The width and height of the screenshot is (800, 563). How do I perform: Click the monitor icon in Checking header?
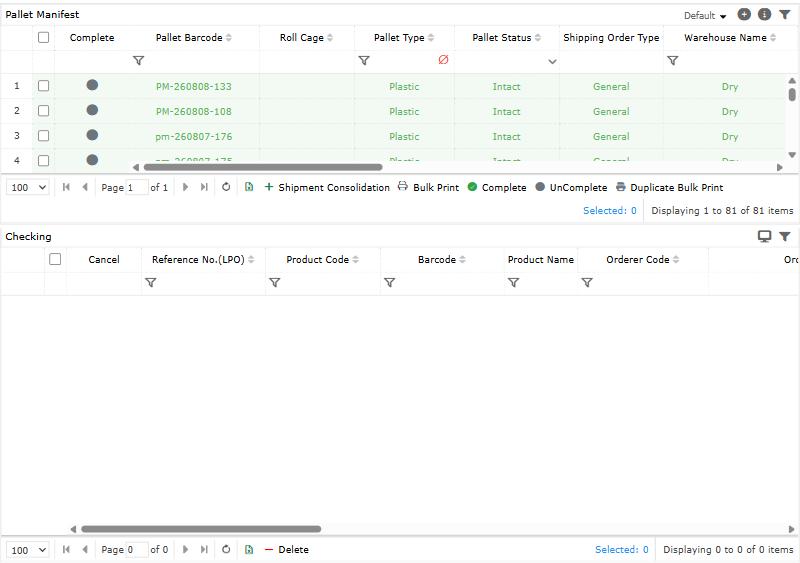tap(764, 236)
